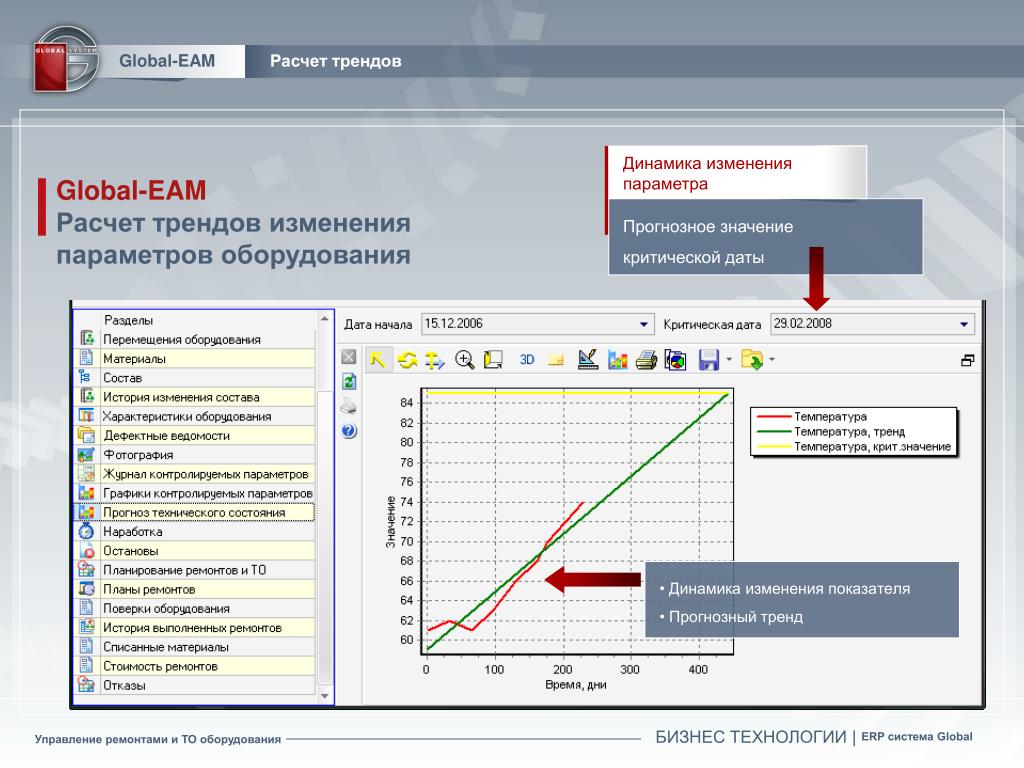The image size is (1024, 768).
Task: Select the normal arrow pointer chart tool
Action: click(377, 359)
